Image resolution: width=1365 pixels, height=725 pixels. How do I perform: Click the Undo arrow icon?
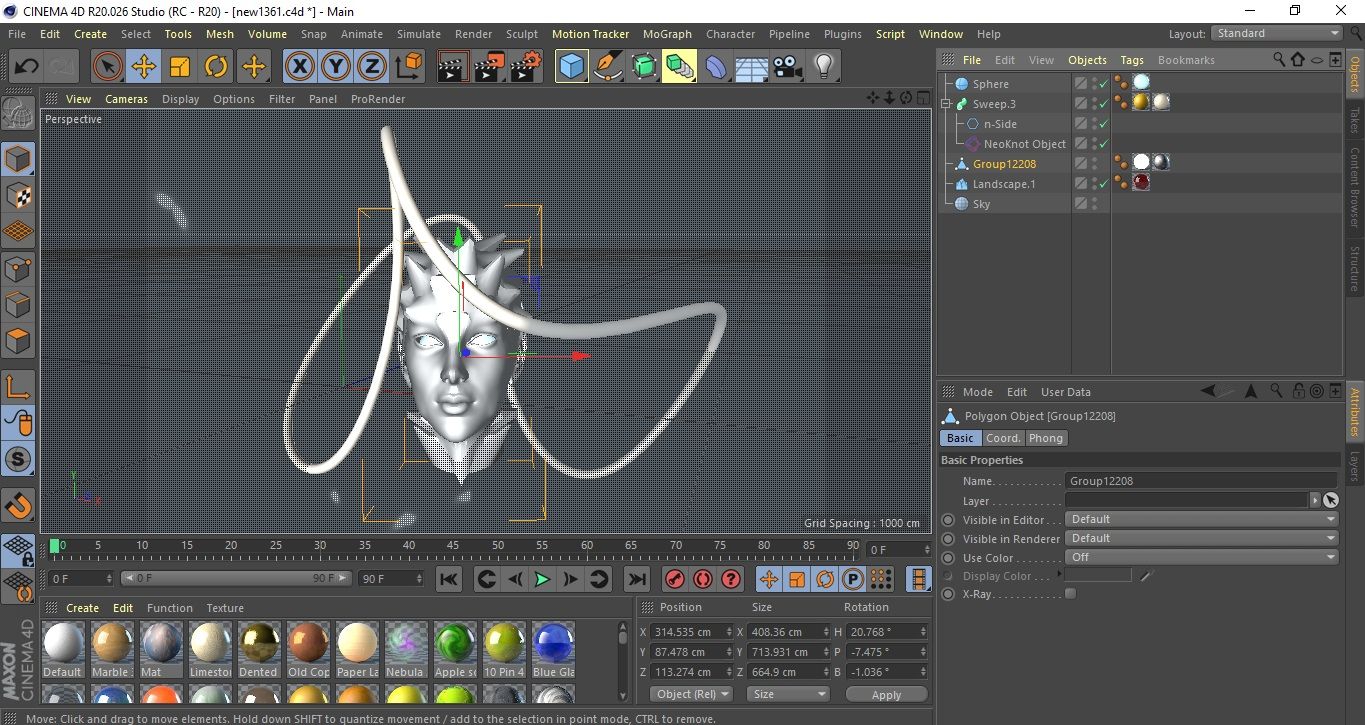pyautogui.click(x=26, y=67)
